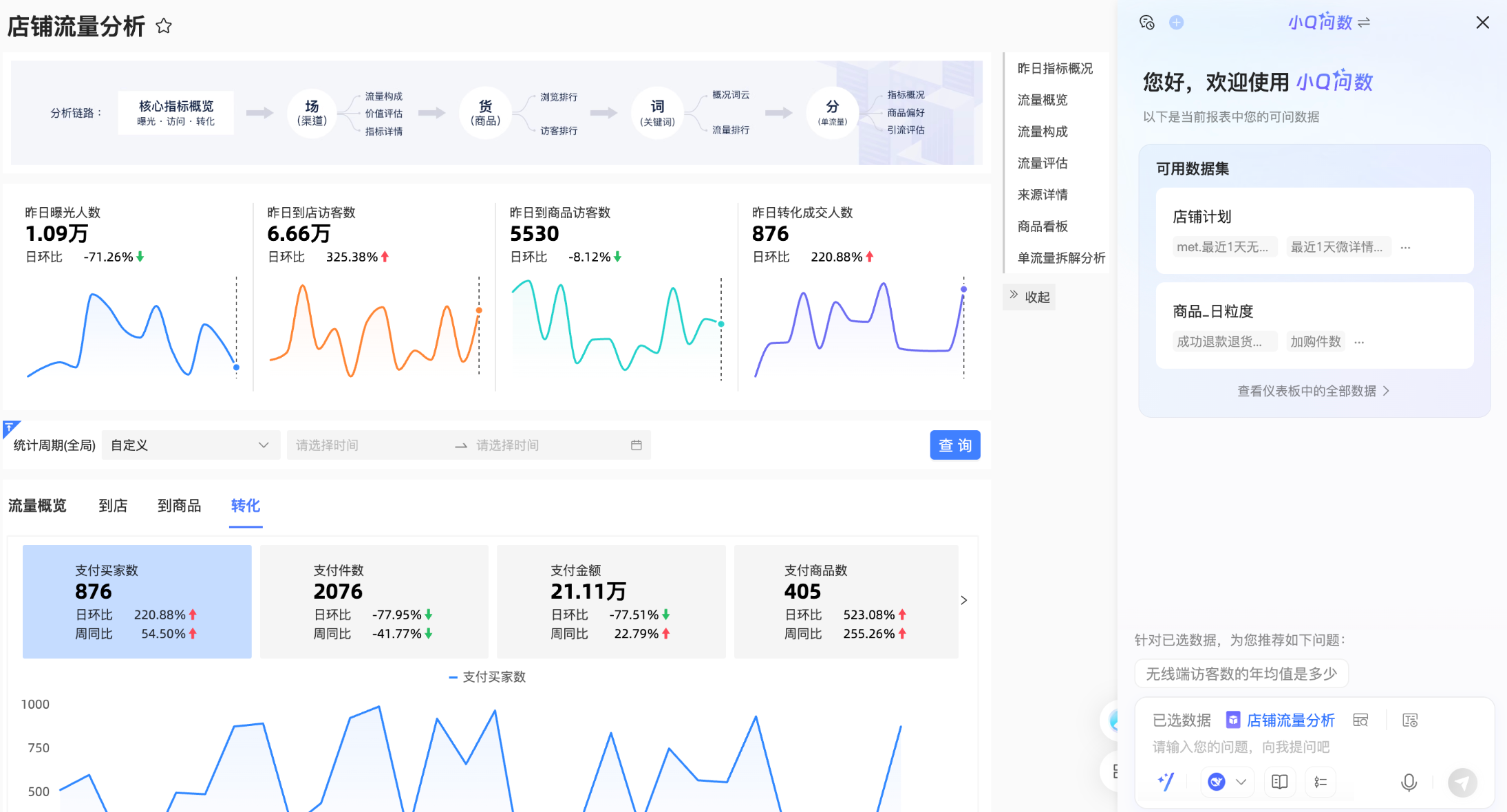1507x812 pixels.
Task: Click the table settings icon in 已选数据 row
Action: [x=1410, y=720]
